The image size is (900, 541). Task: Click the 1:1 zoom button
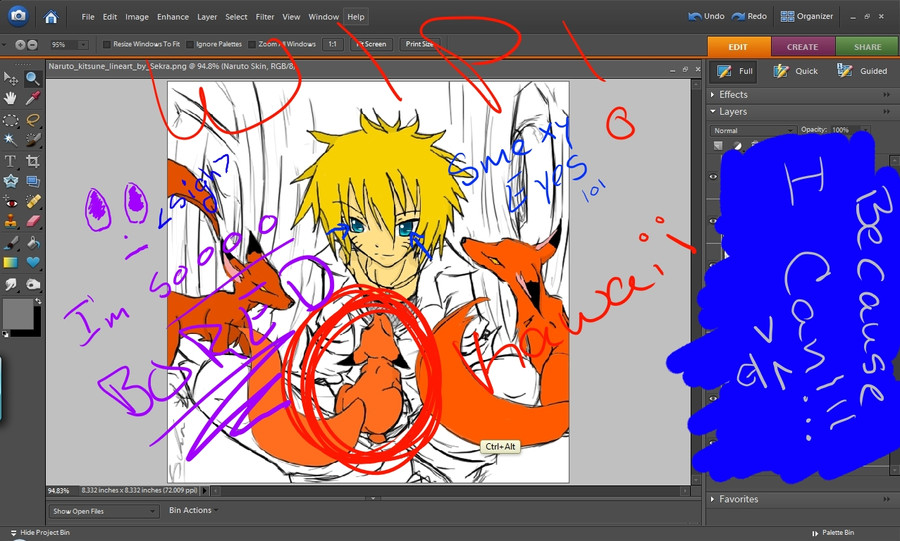[332, 44]
